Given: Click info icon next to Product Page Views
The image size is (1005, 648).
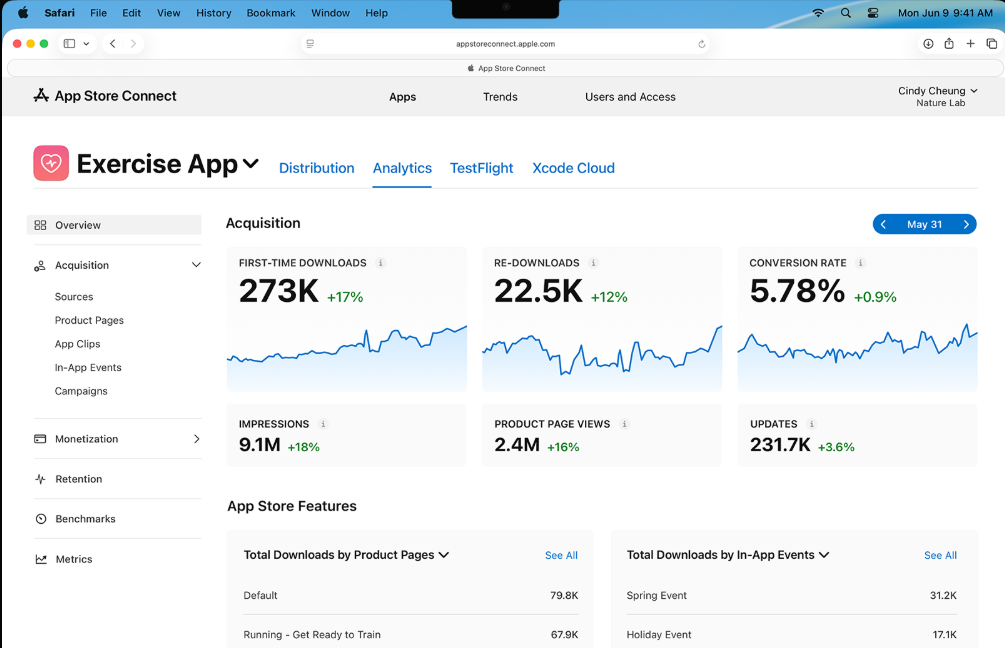Looking at the screenshot, I should [624, 424].
